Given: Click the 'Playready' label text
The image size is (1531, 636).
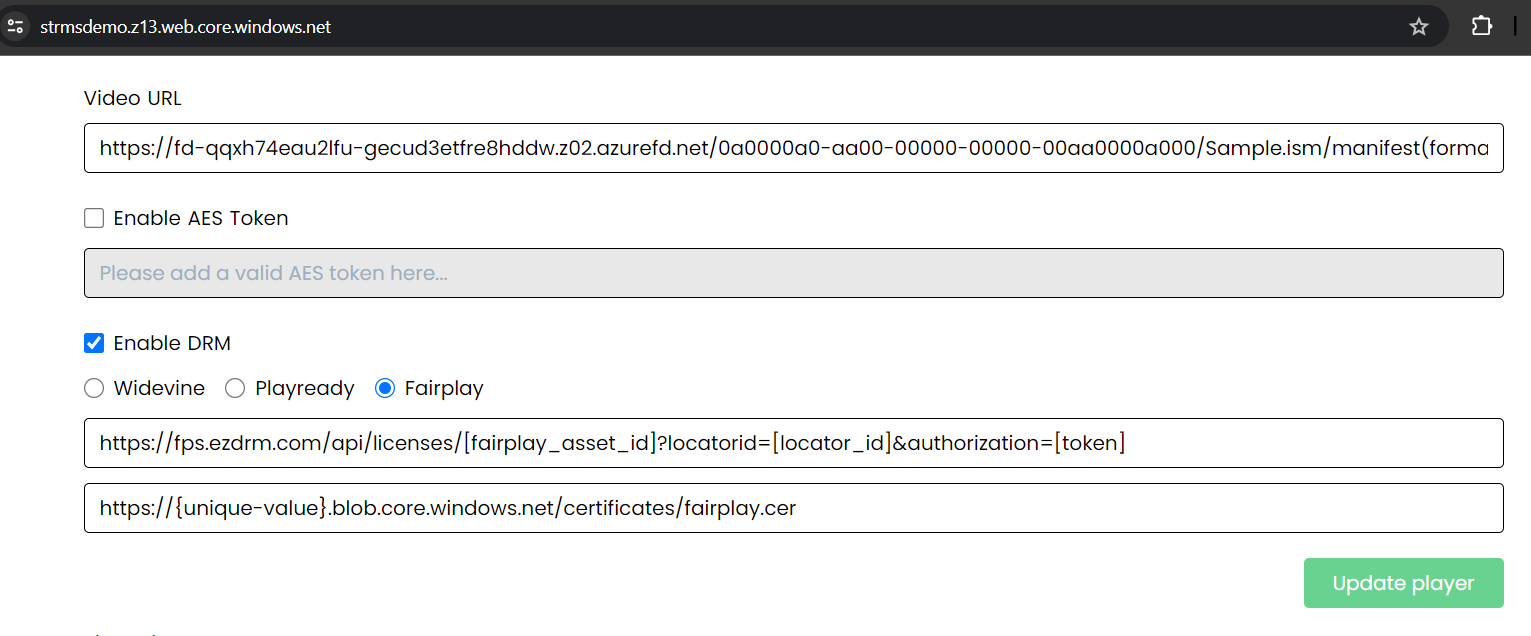Looking at the screenshot, I should pos(305,388).
